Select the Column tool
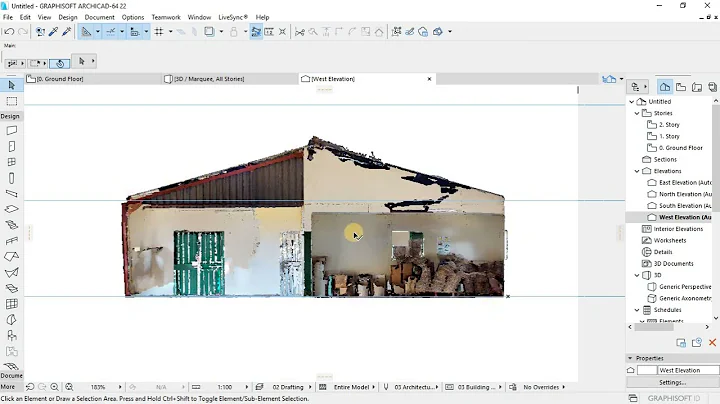 11,178
